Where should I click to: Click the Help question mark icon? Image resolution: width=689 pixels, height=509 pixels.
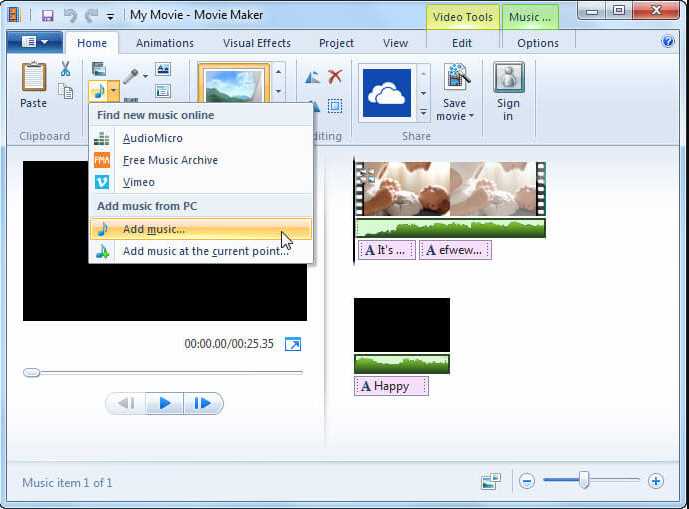(x=667, y=42)
